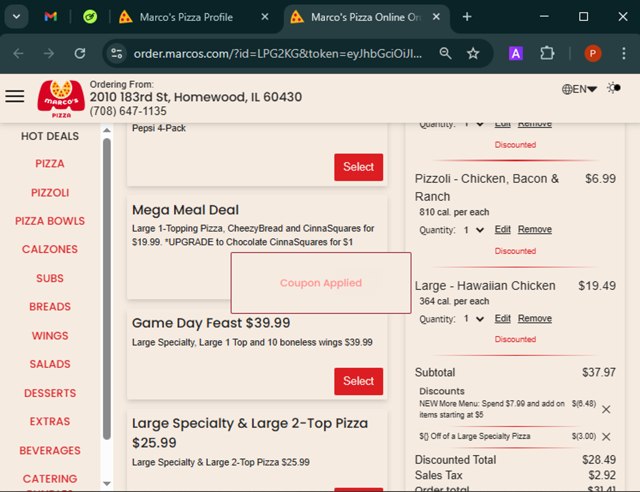Image resolution: width=640 pixels, height=492 pixels.
Task: Click the Discounted Total $28.49 amount
Action: (599, 460)
